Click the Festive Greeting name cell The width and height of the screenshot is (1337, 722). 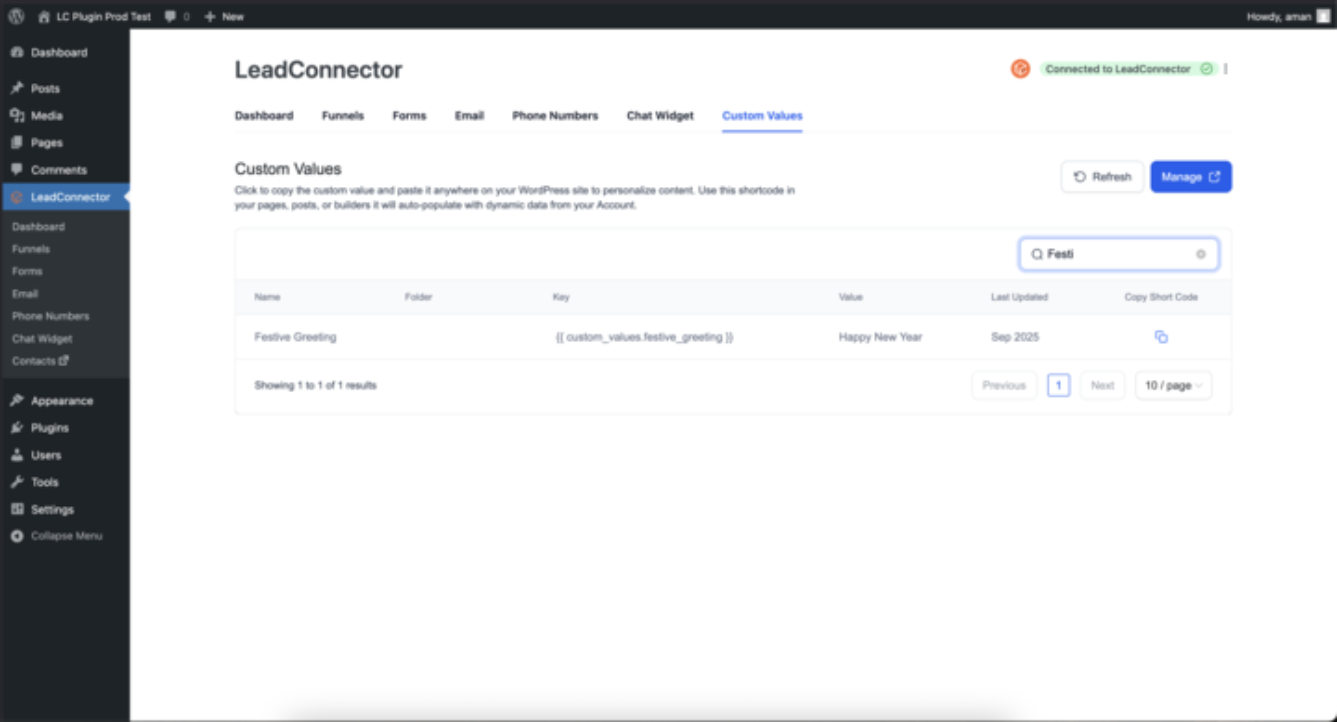pyautogui.click(x=295, y=337)
